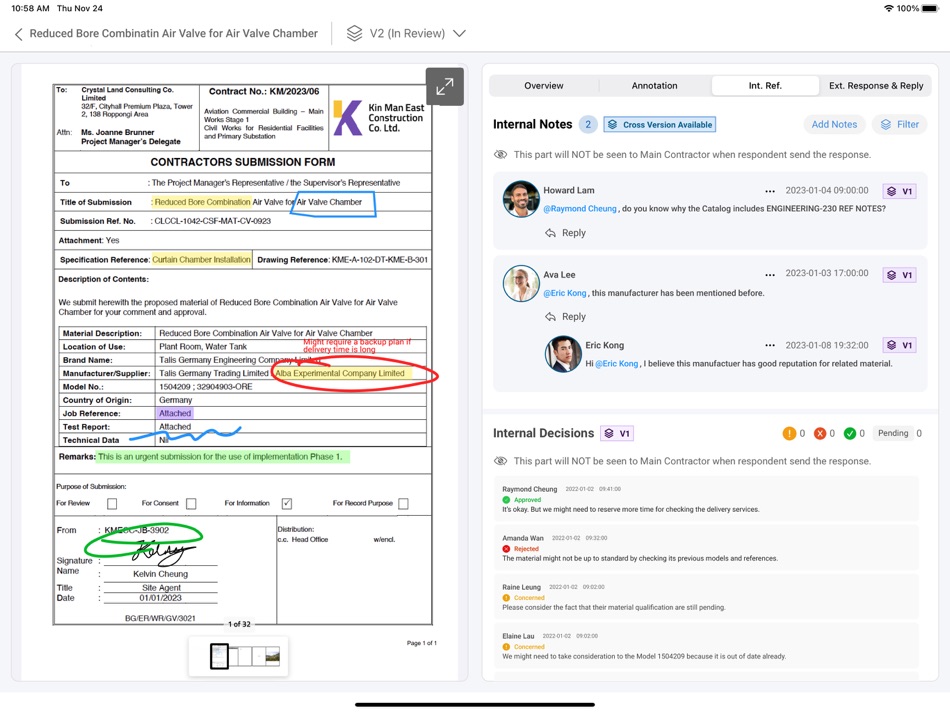Open Raymond Cheung's Approved decision
Viewport: 950px width, 712px height.
[706, 499]
